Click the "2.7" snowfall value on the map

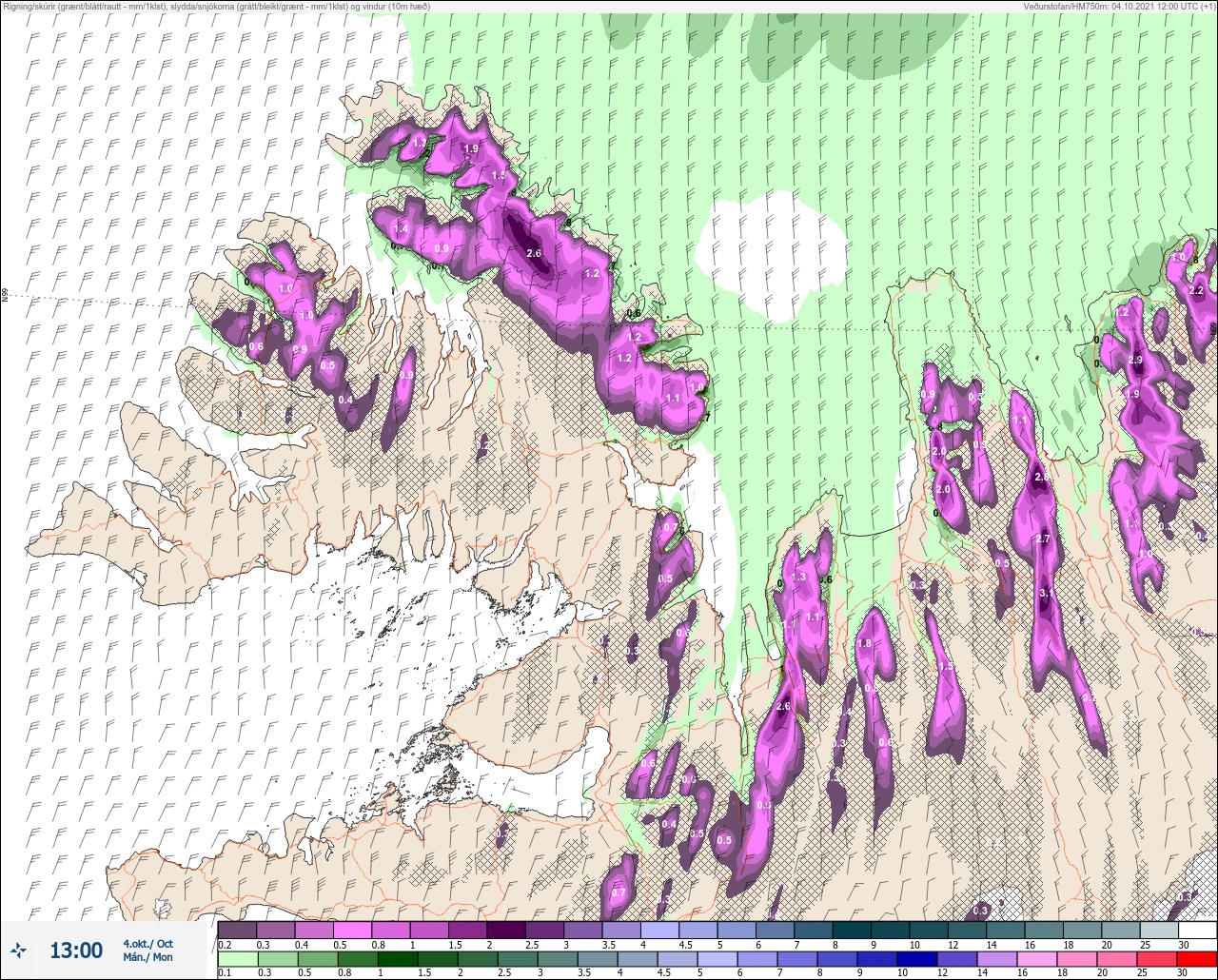[x=1042, y=539]
